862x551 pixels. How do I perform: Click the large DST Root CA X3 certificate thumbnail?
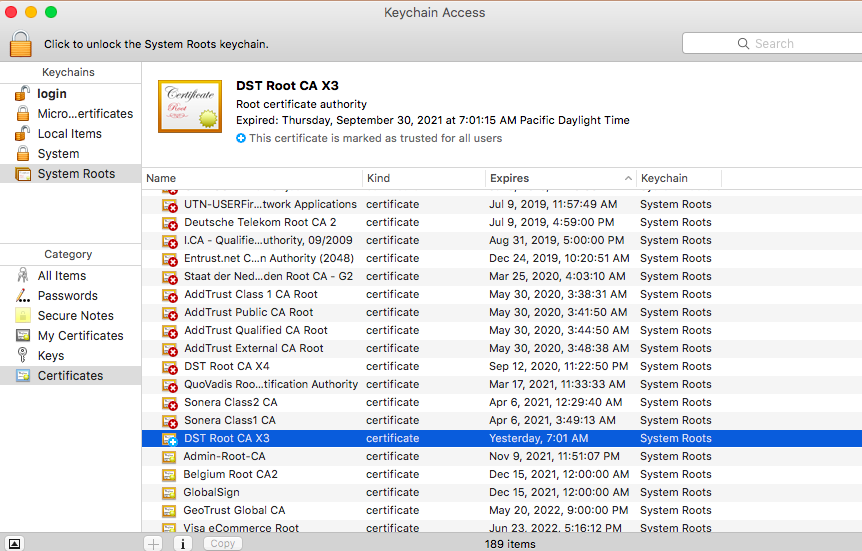[x=190, y=108]
